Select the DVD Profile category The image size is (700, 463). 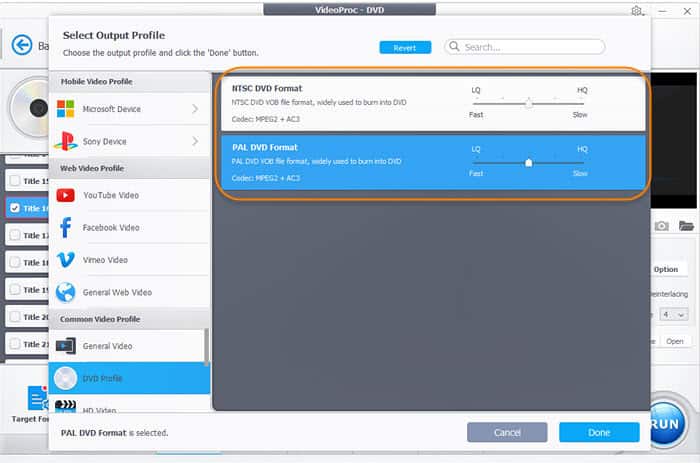tap(129, 378)
